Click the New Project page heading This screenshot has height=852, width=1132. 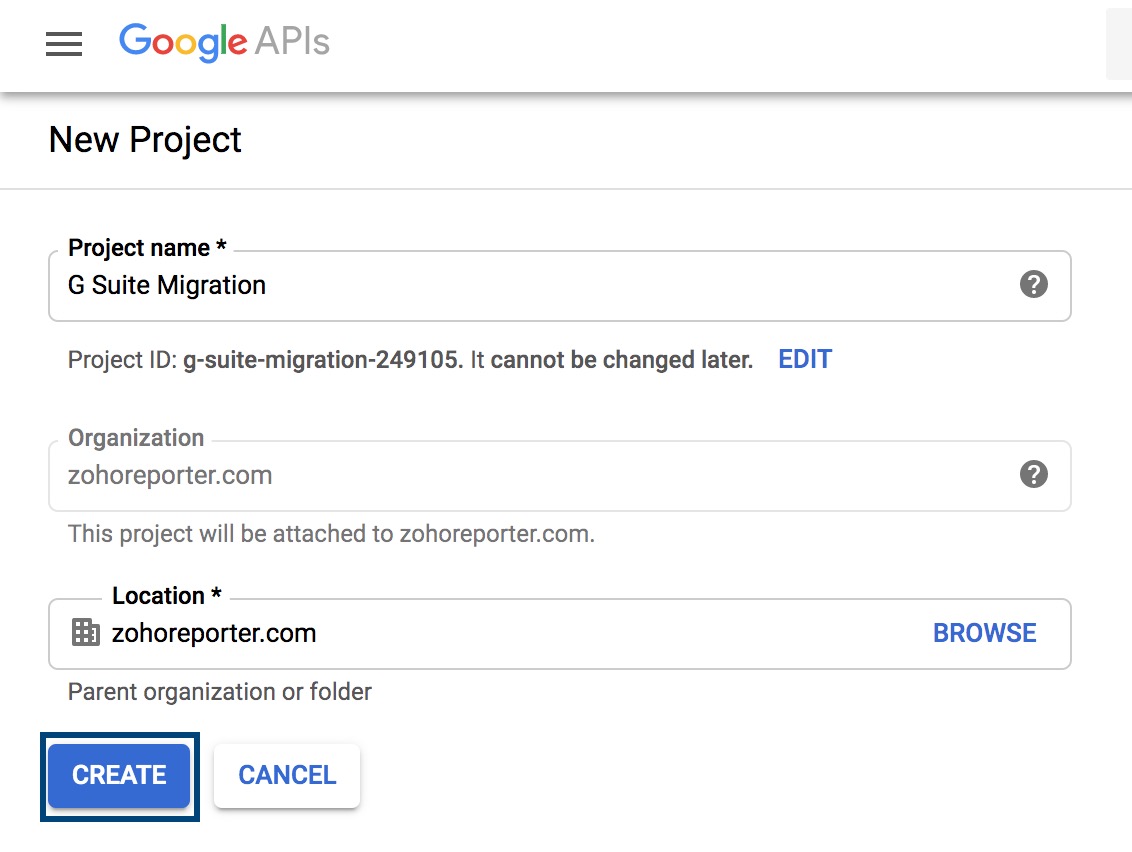coord(145,140)
